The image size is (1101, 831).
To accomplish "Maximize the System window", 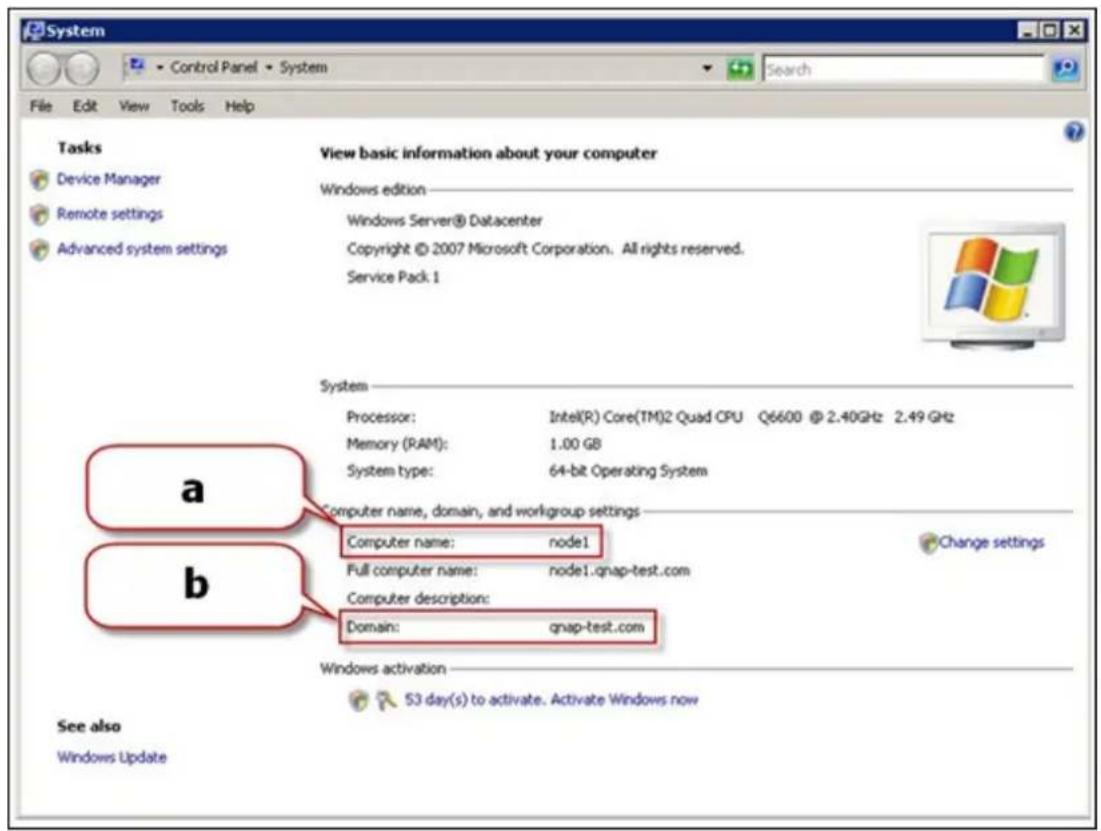I will 1050,30.
